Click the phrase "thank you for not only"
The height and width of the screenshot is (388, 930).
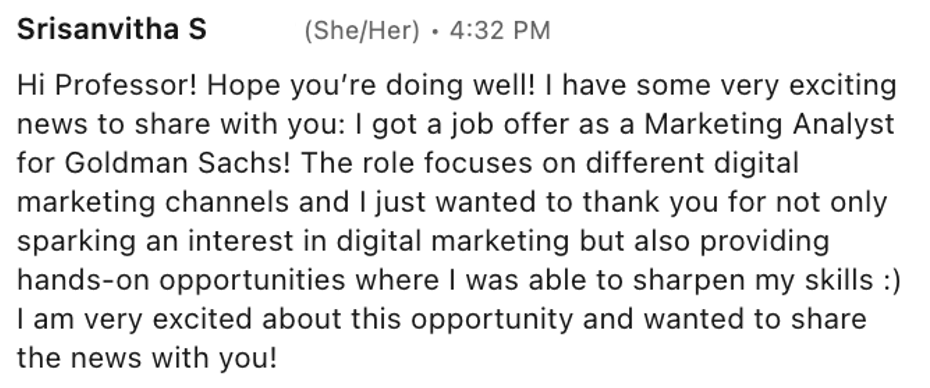pos(735,203)
